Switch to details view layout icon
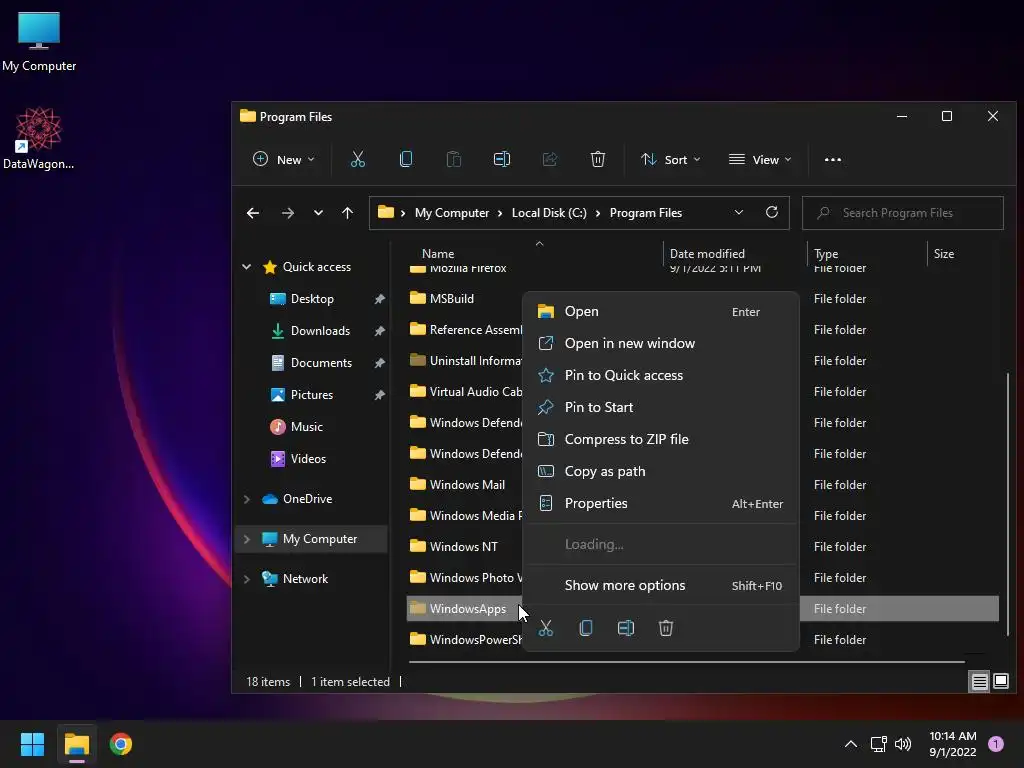Screen dimensions: 1024x768 (980, 682)
